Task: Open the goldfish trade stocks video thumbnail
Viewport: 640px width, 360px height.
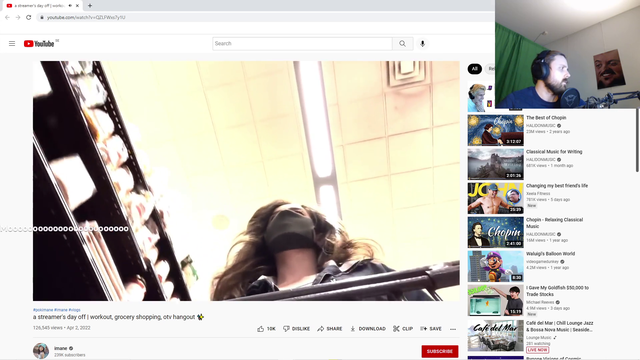Action: pos(496,300)
